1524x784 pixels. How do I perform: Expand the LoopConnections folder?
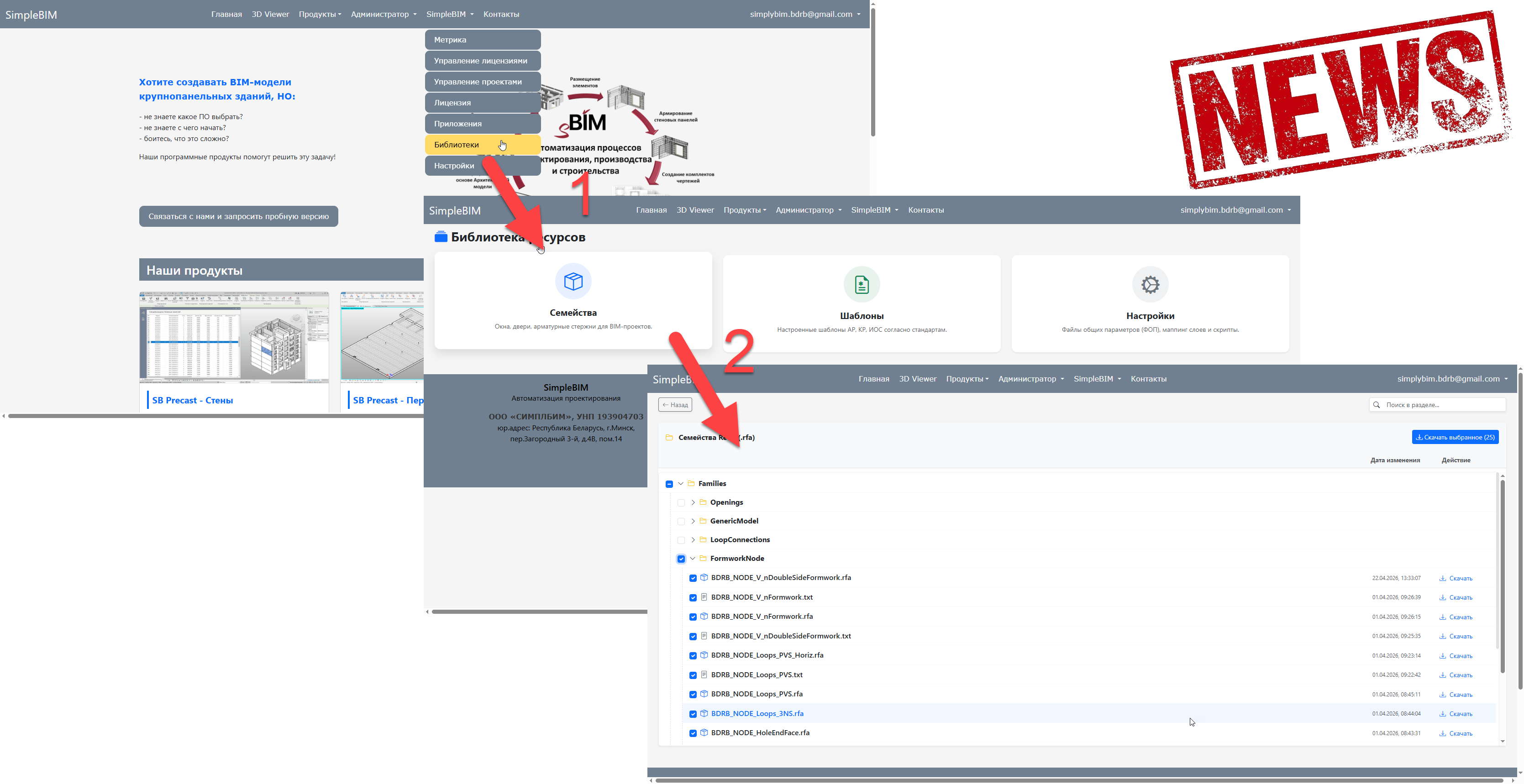coord(693,540)
